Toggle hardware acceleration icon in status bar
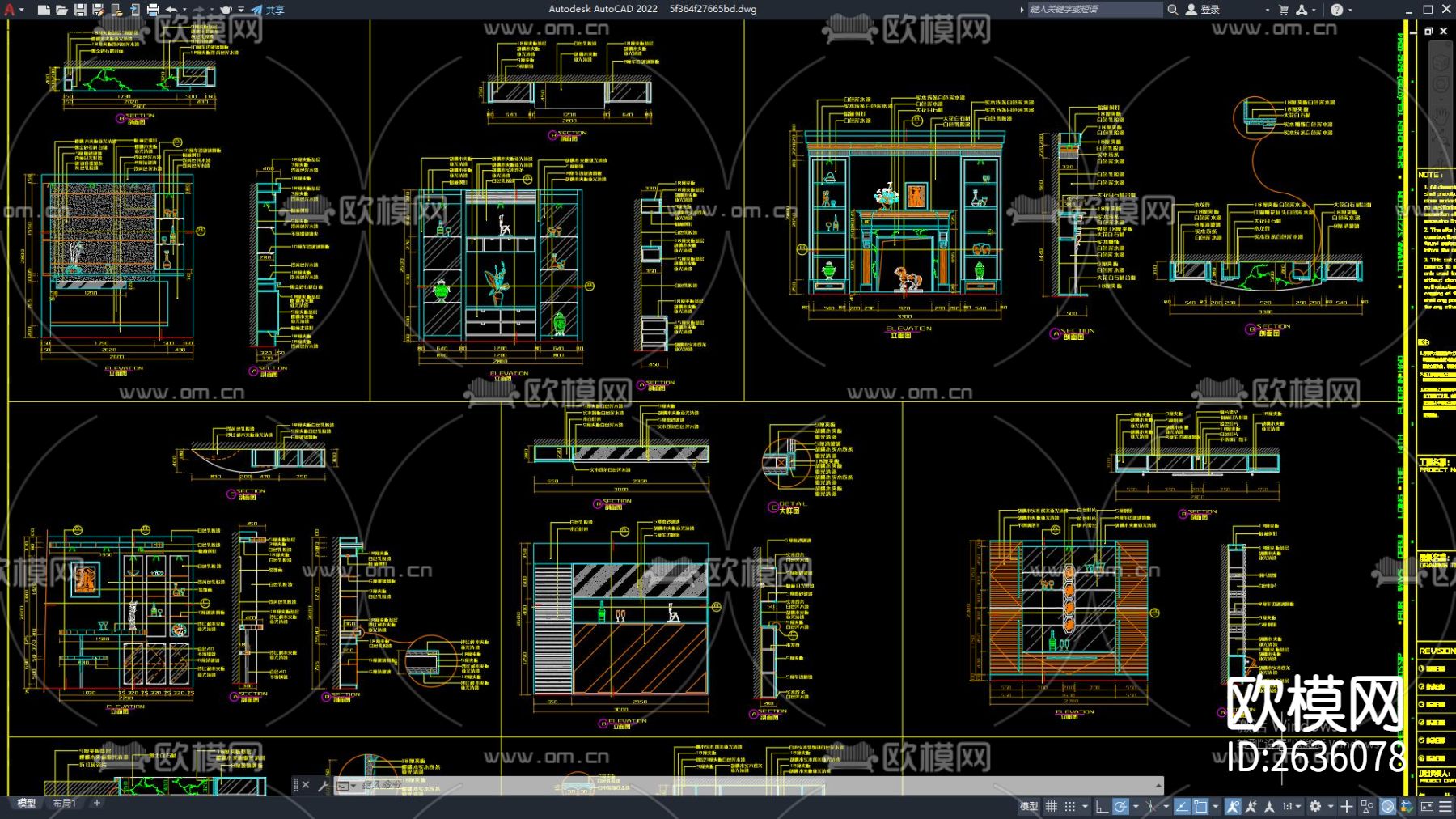 tap(1387, 806)
